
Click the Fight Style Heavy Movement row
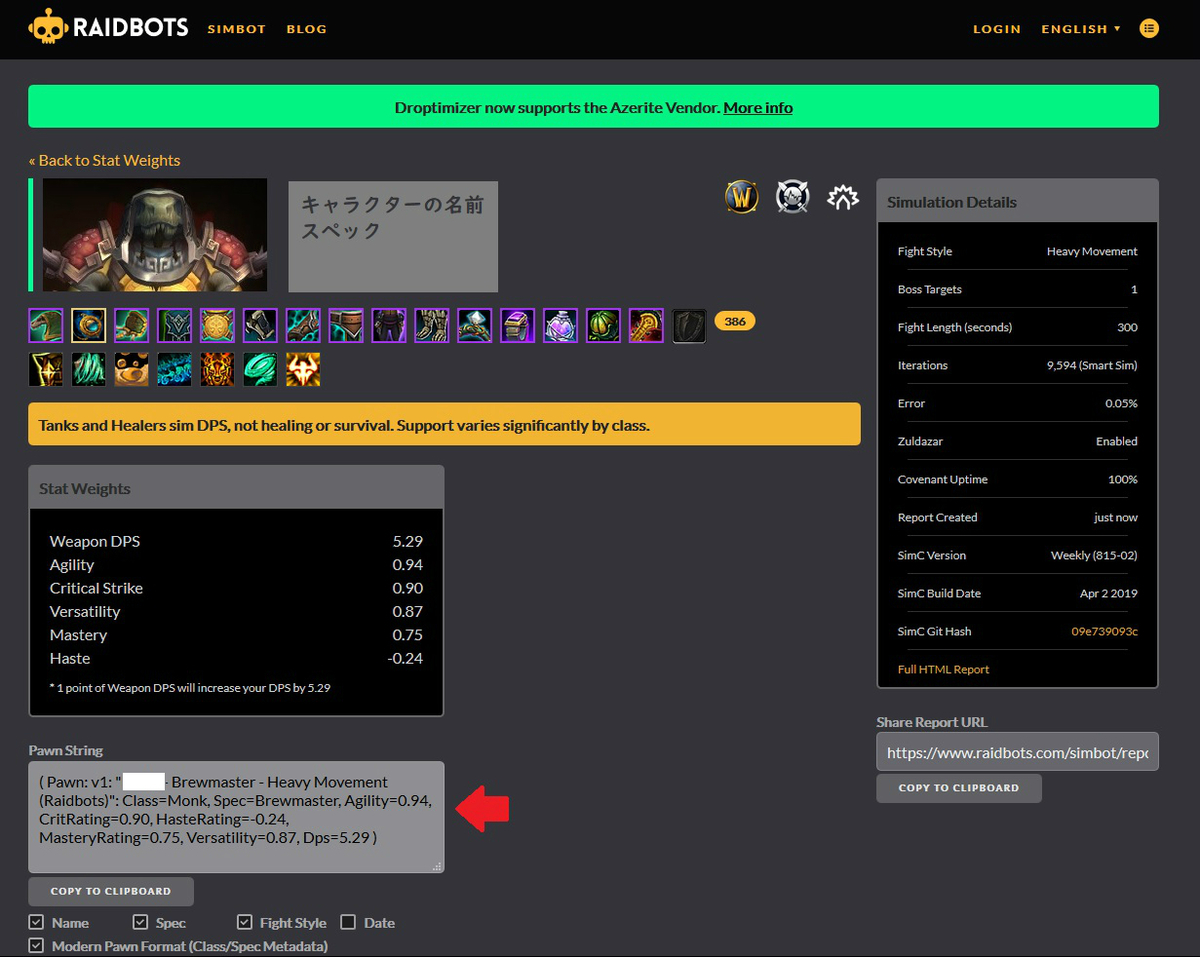1018,251
